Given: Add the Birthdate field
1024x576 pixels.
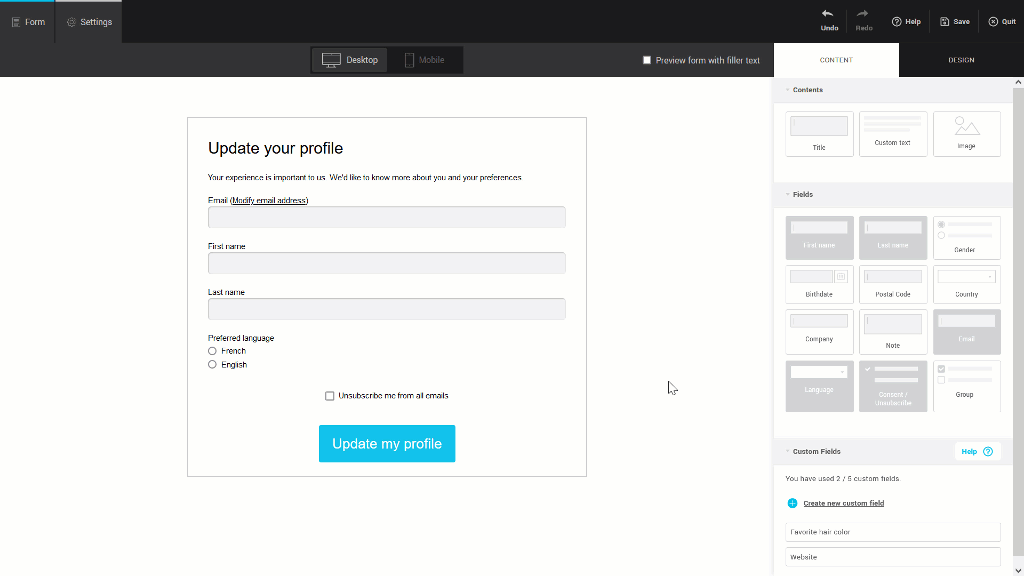Looking at the screenshot, I should click(818, 284).
